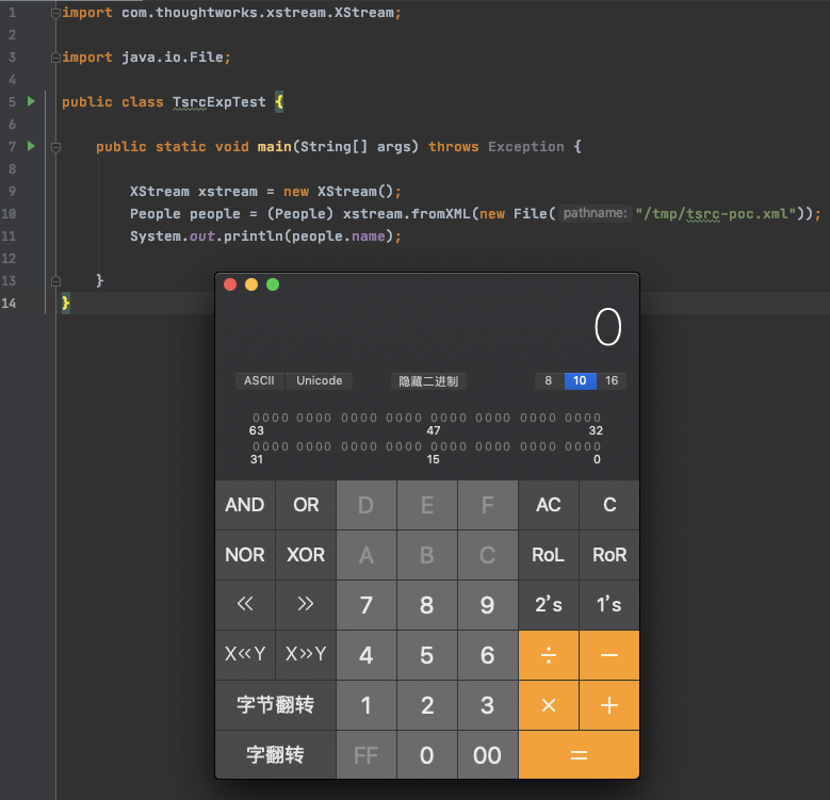Click the disabled hex E key
This screenshot has width=830, height=800.
click(x=427, y=505)
